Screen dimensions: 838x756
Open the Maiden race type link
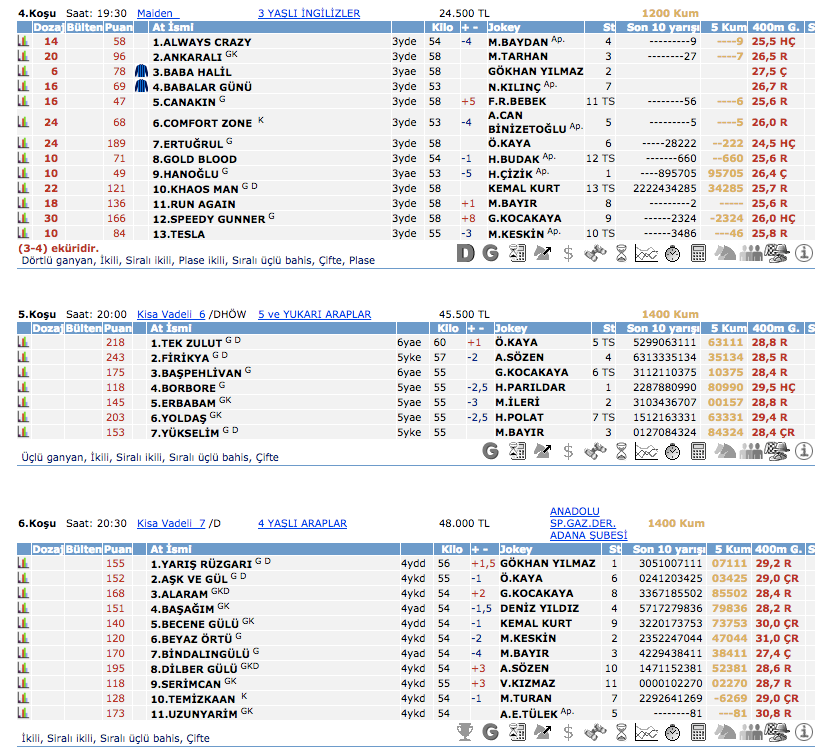point(168,13)
